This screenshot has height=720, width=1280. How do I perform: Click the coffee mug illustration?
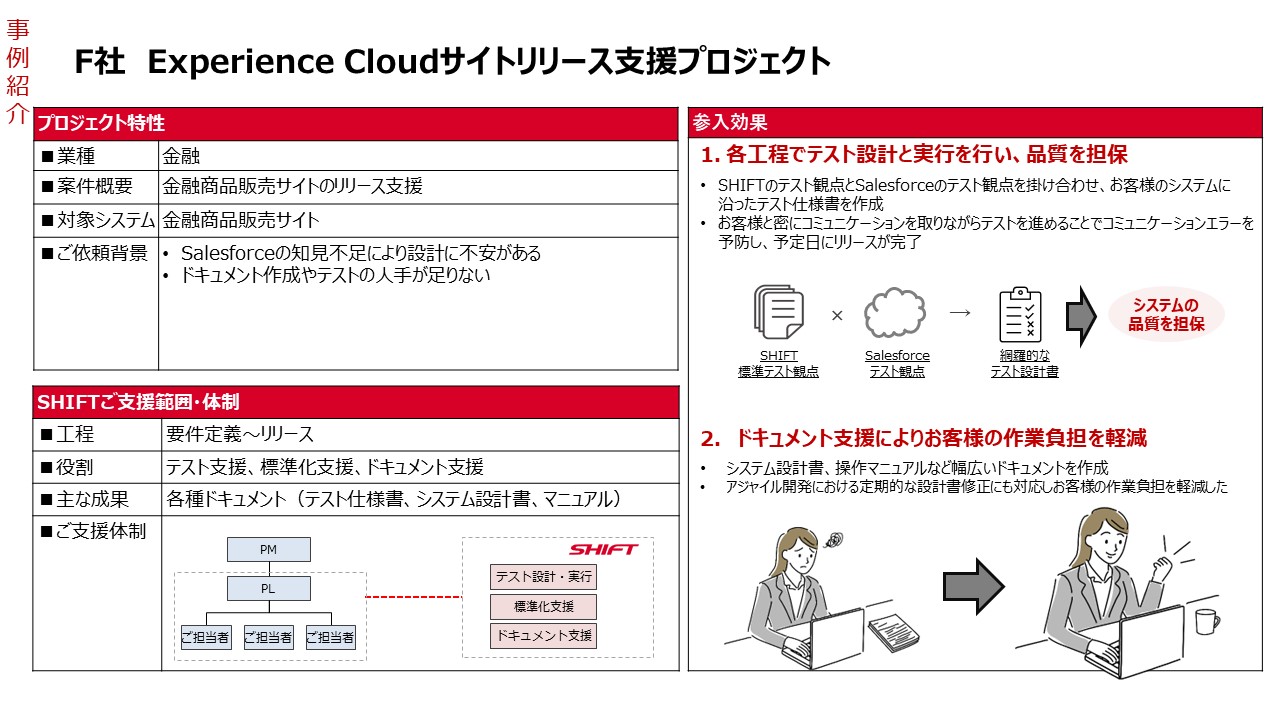click(1206, 621)
